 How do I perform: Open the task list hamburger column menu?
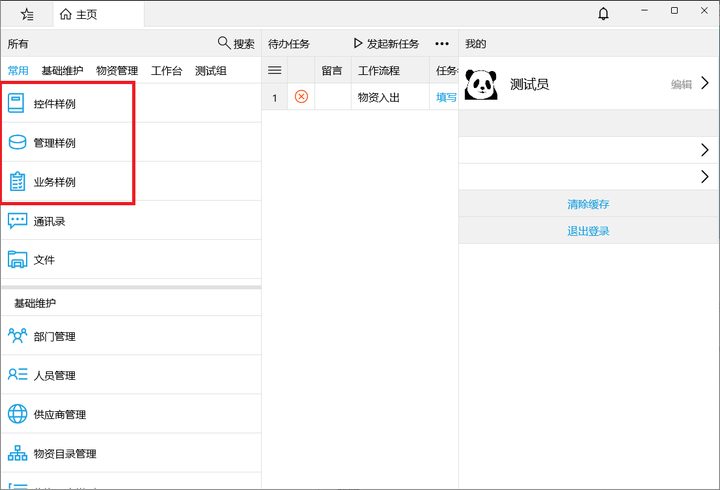(x=275, y=70)
